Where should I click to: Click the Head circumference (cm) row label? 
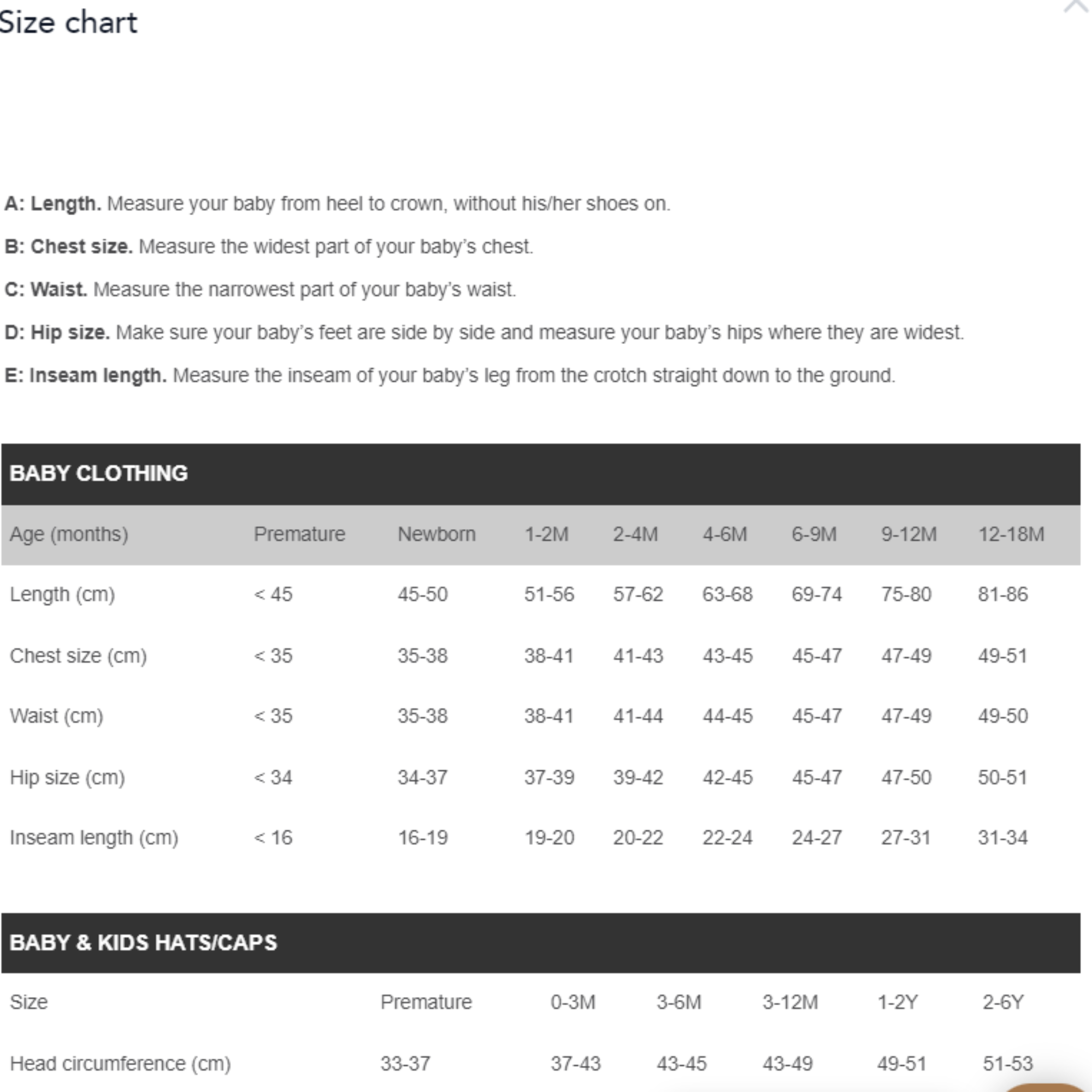point(120,1064)
